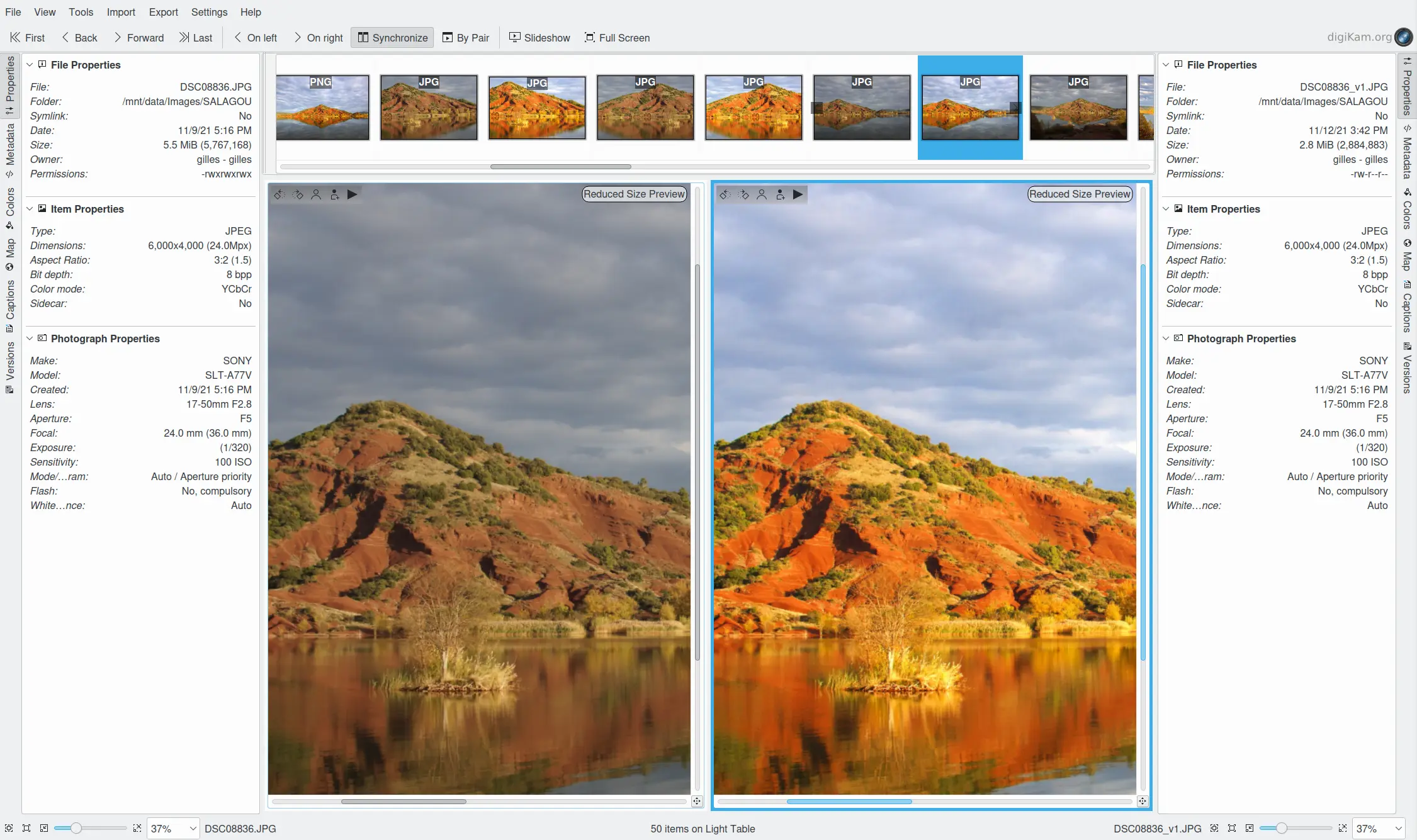Click the show face tags icon in the left pane
1417x840 pixels.
coord(316,194)
